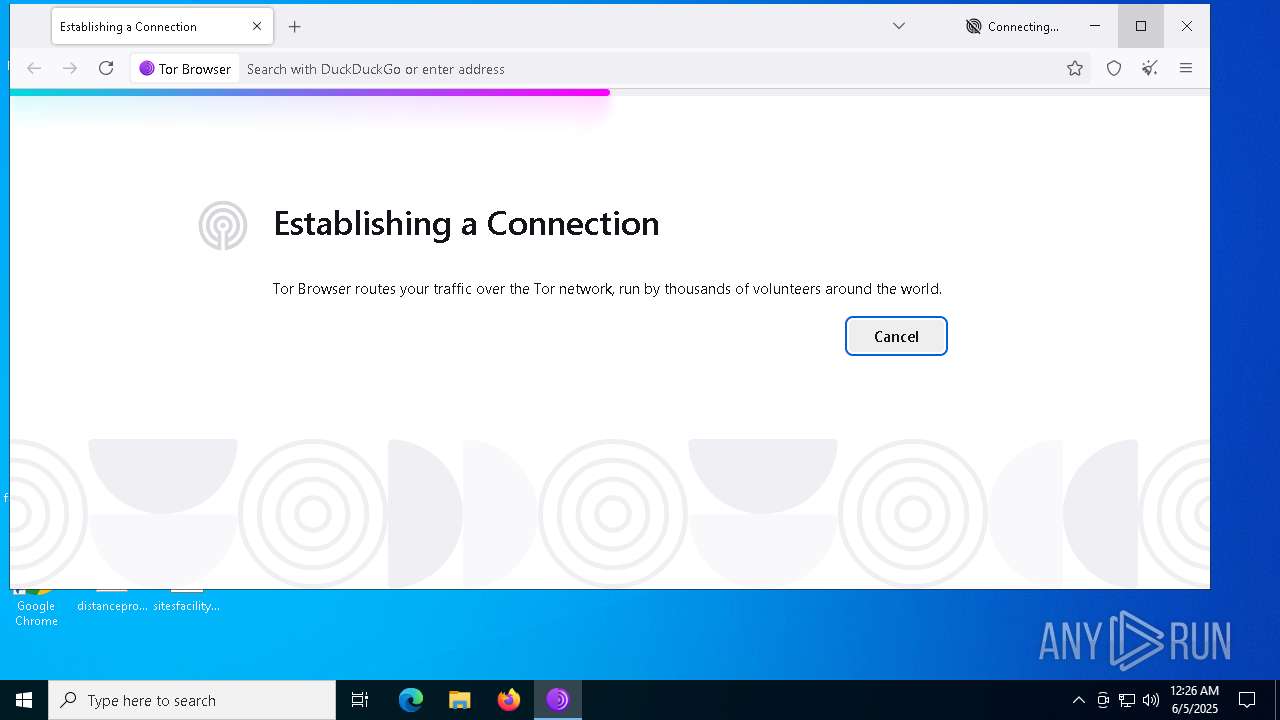This screenshot has height=720, width=1280.
Task: Launch Firefox from the taskbar
Action: [509, 700]
